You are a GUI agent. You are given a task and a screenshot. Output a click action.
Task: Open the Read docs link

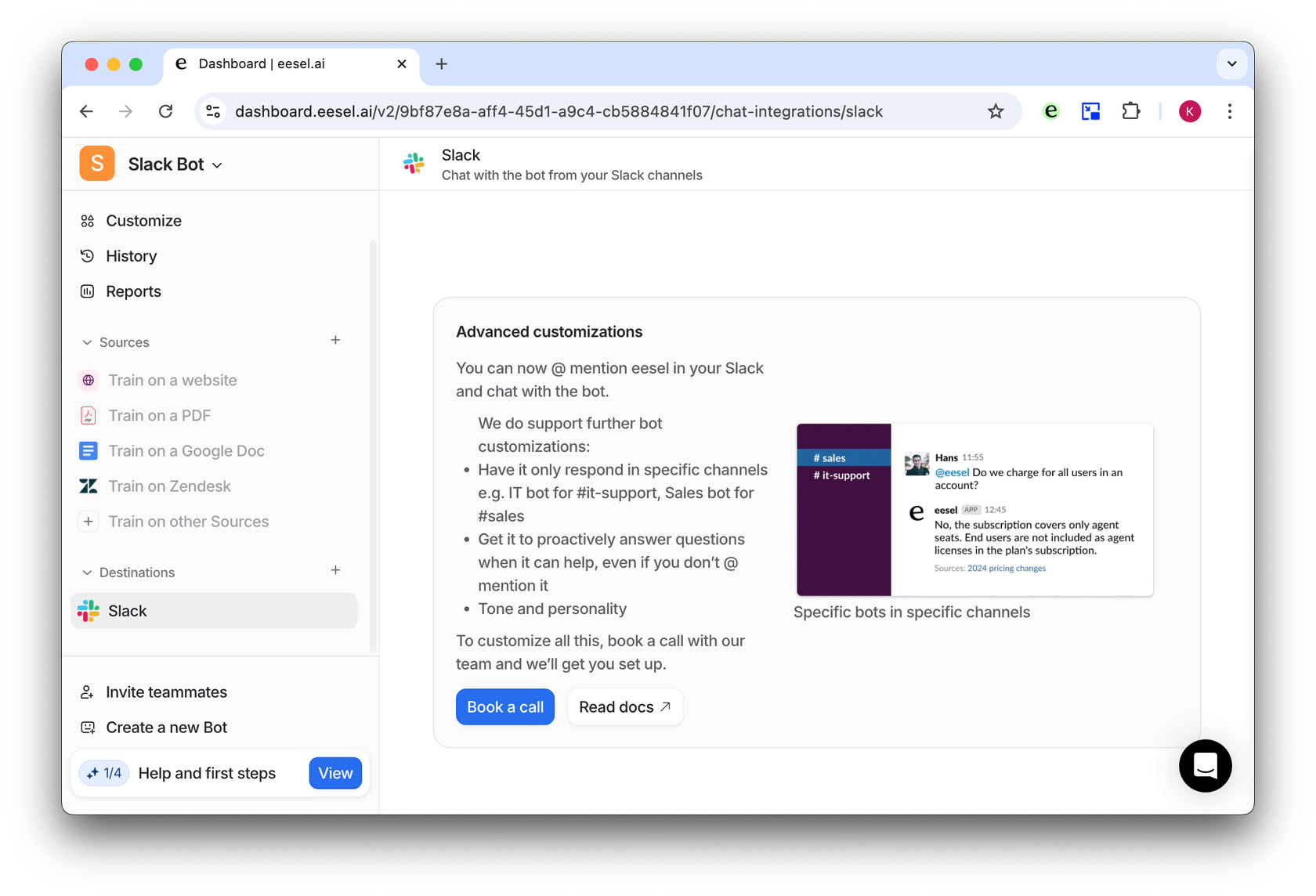coord(624,706)
